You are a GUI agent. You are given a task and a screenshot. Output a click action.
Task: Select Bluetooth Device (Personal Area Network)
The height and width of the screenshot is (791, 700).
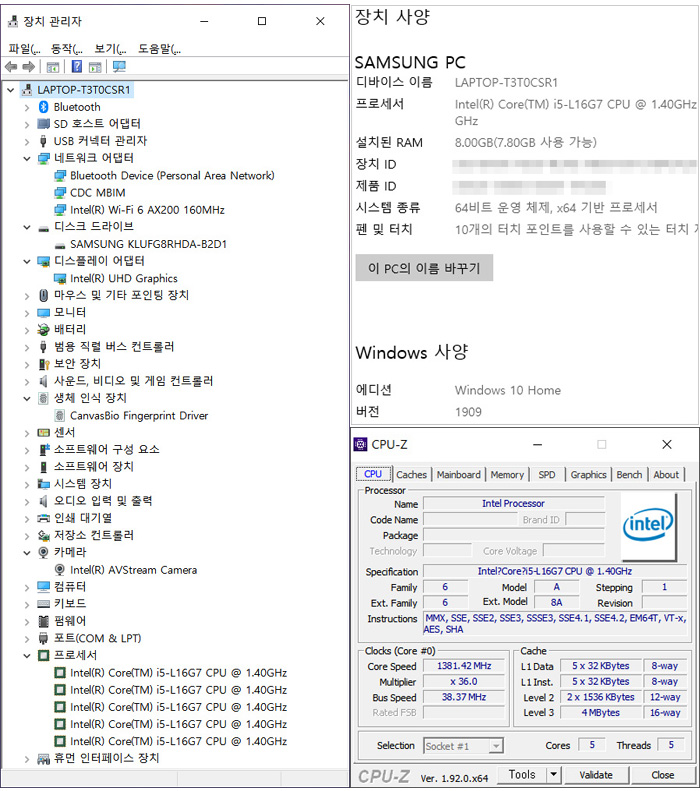pos(172,176)
